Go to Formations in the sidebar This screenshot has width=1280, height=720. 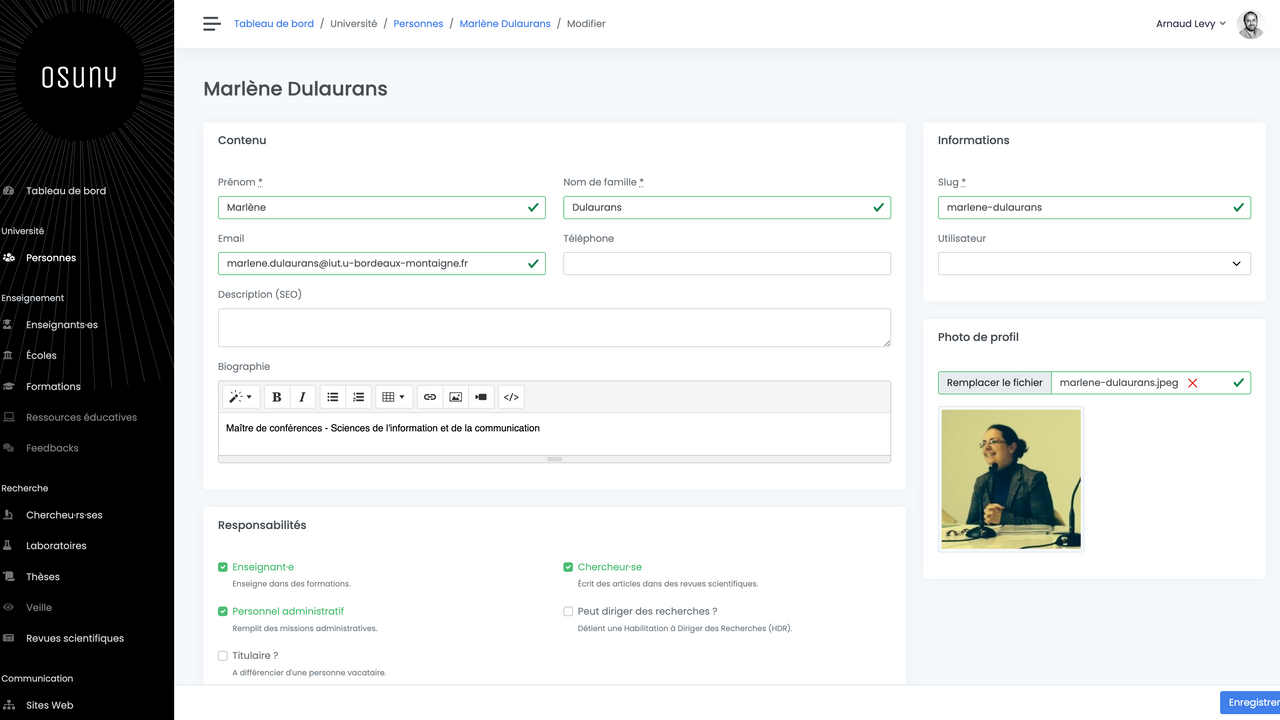pyautogui.click(x=53, y=386)
